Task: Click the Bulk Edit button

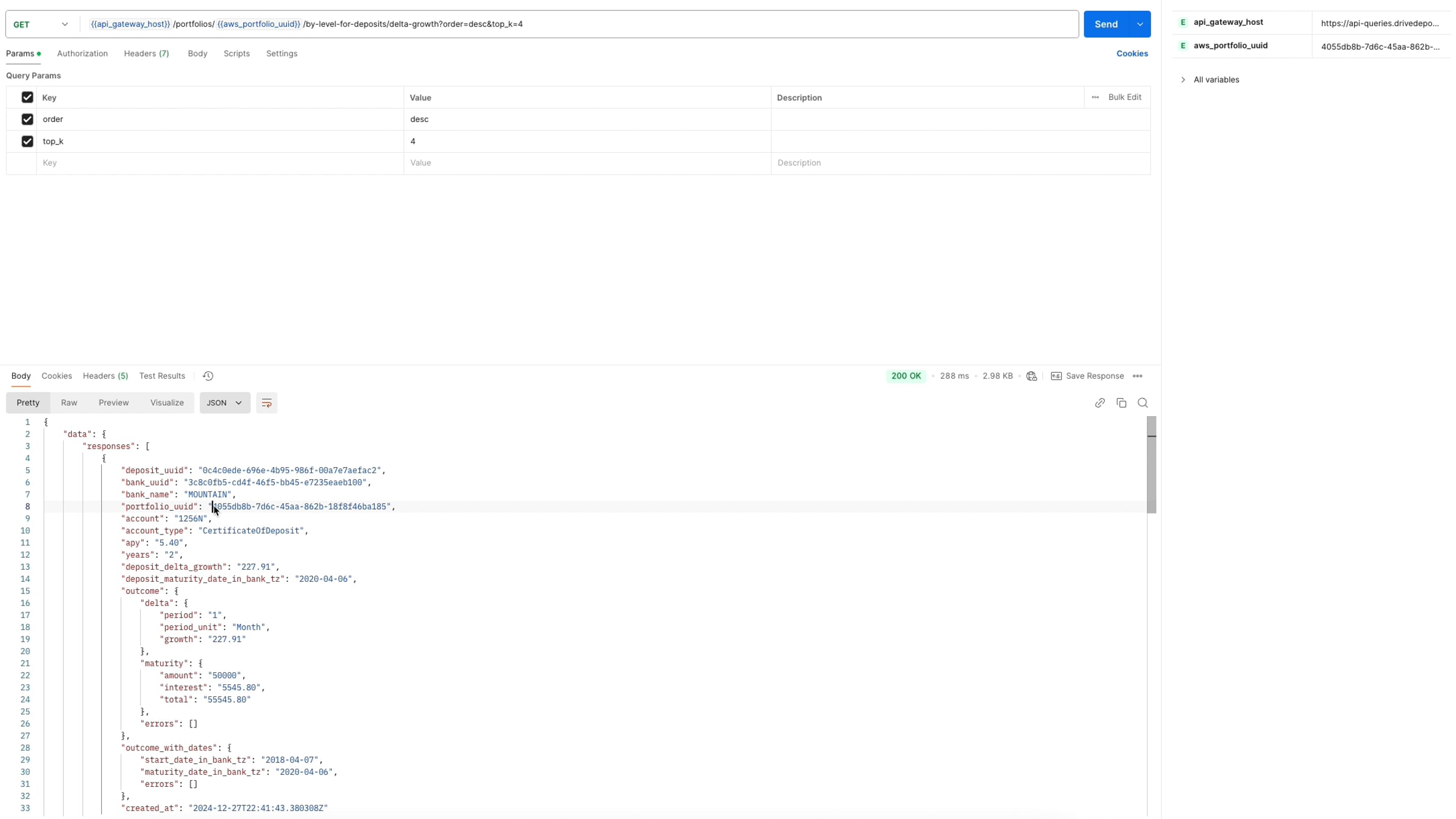Action: [x=1125, y=97]
